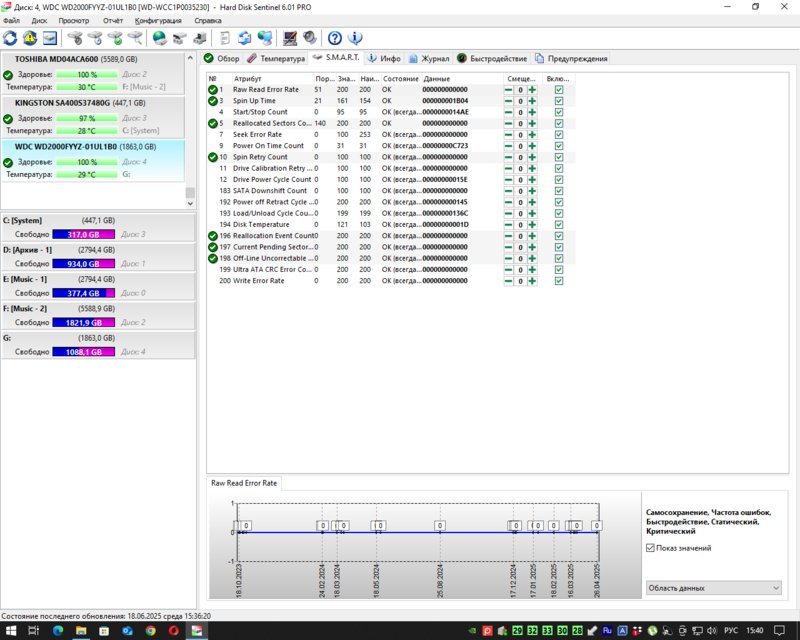This screenshot has height=640, width=800.
Task: Switch to the Быстродействие tab
Action: click(x=492, y=58)
